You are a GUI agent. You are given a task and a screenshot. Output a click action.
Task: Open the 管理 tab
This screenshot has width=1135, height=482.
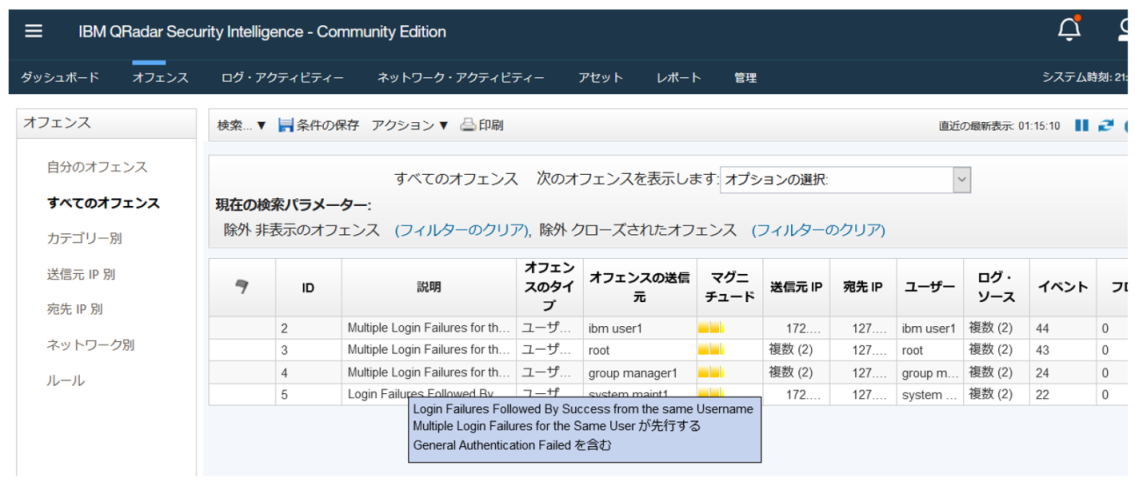(746, 77)
